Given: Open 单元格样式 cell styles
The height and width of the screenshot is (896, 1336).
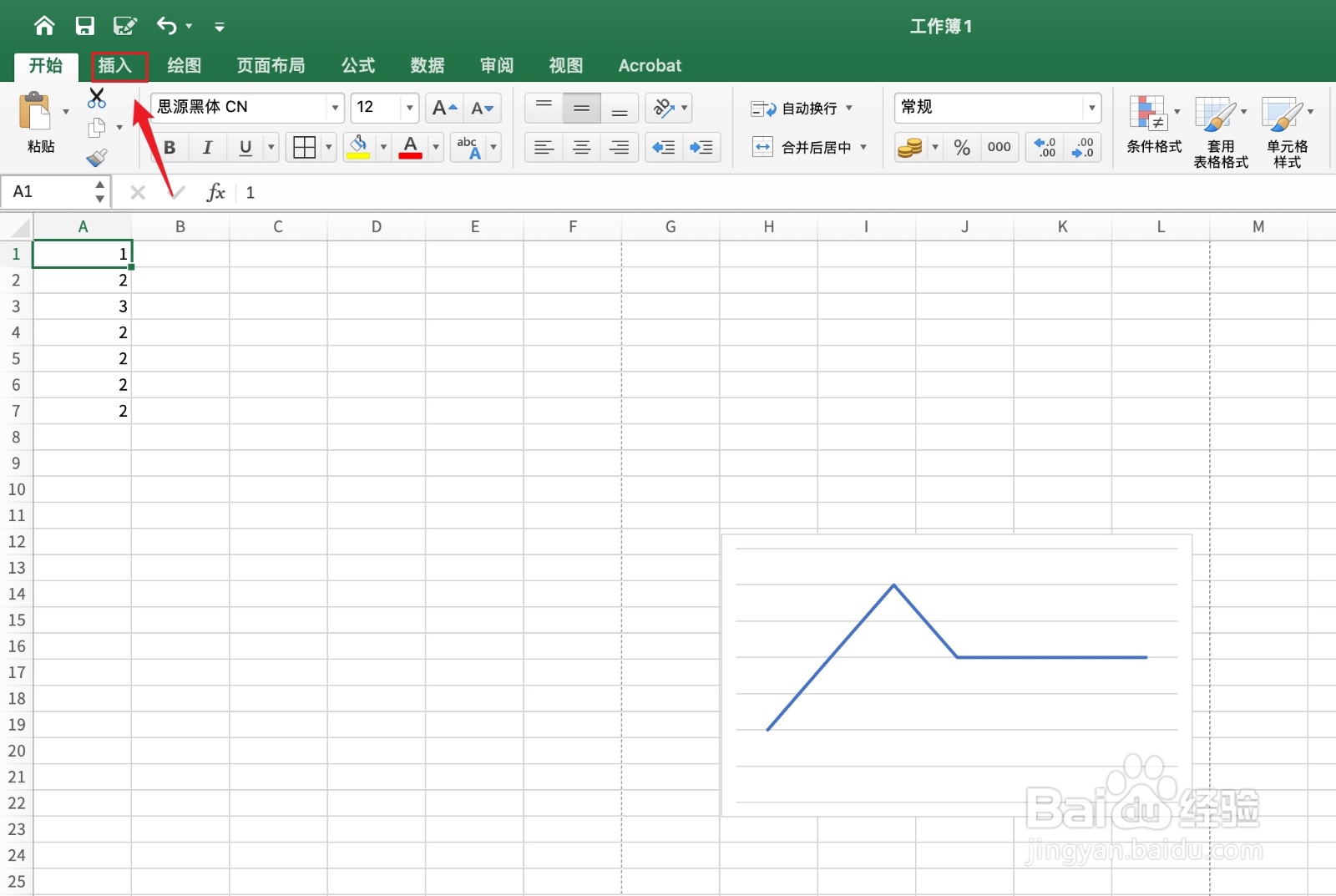Looking at the screenshot, I should pos(1287,132).
